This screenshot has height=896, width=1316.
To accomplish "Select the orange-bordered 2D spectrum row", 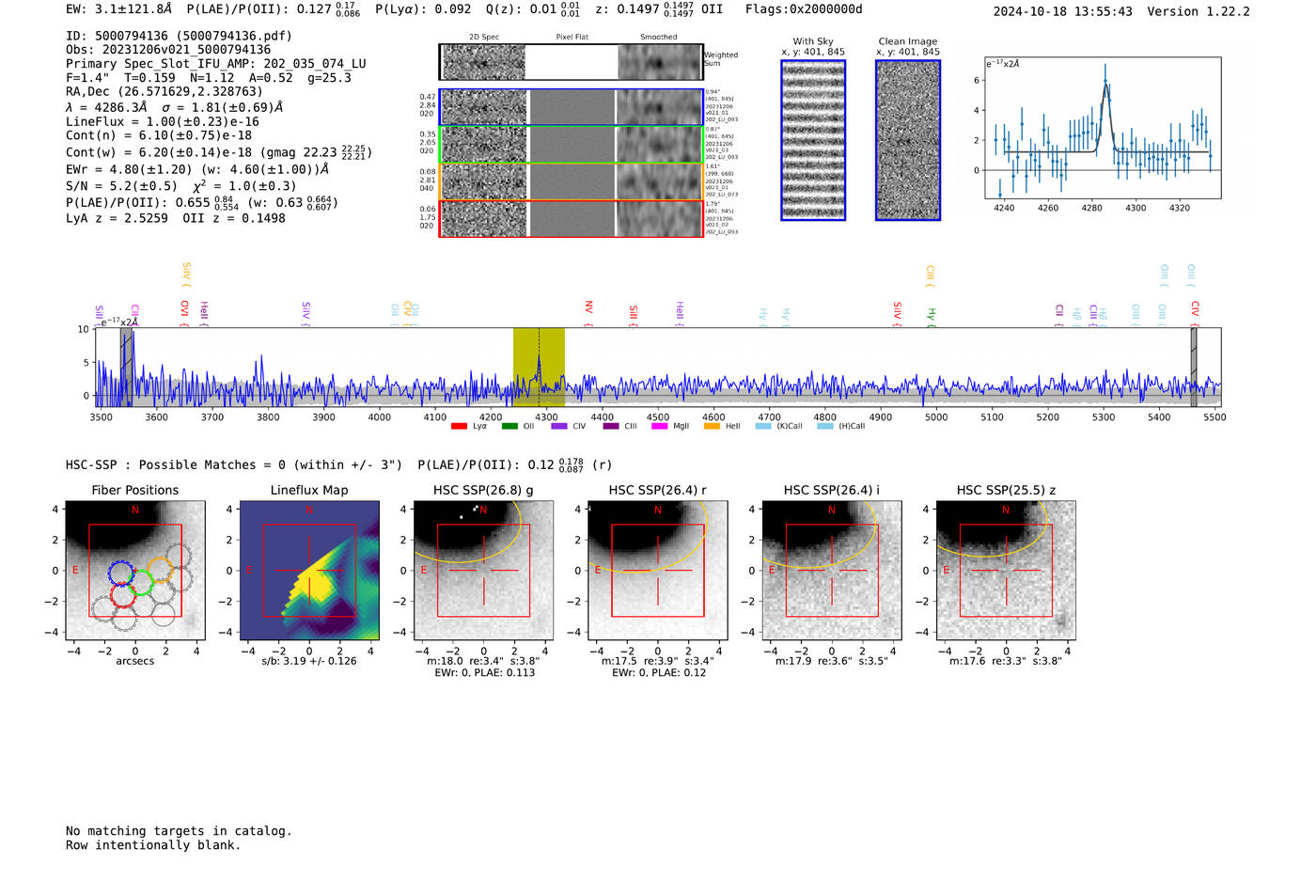I will coord(572,181).
